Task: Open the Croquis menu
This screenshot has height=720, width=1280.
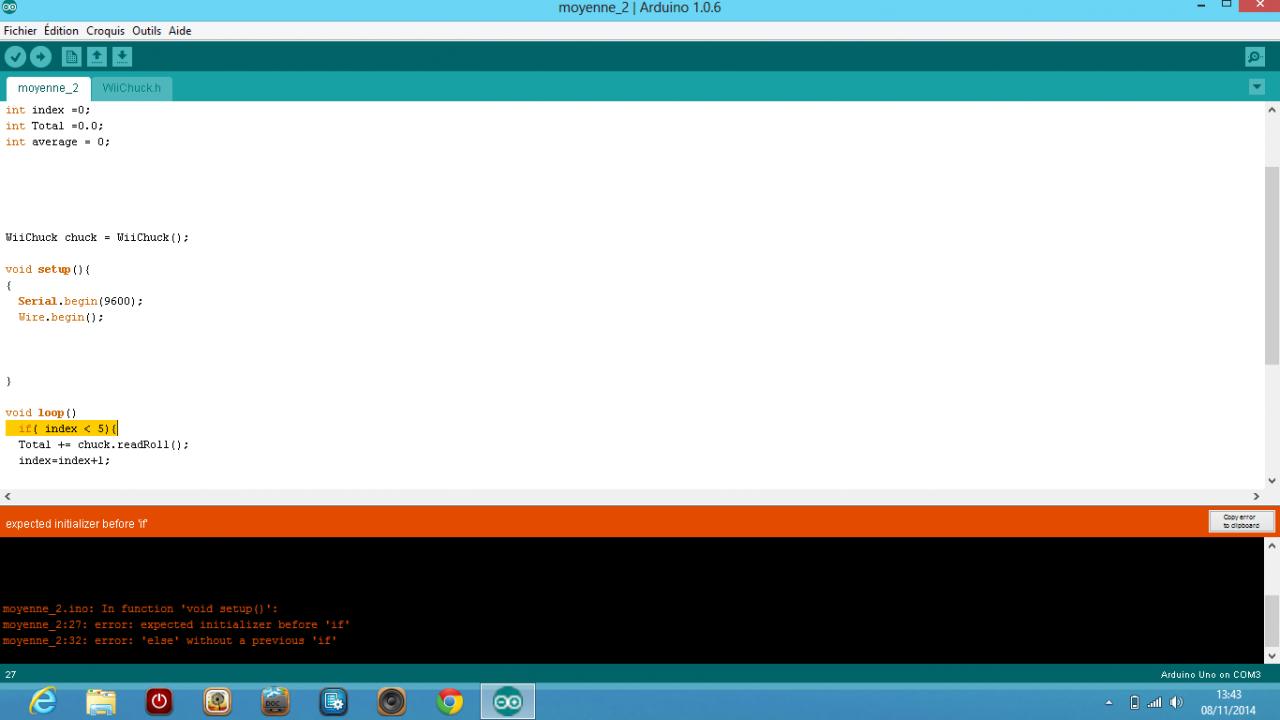Action: 105,31
